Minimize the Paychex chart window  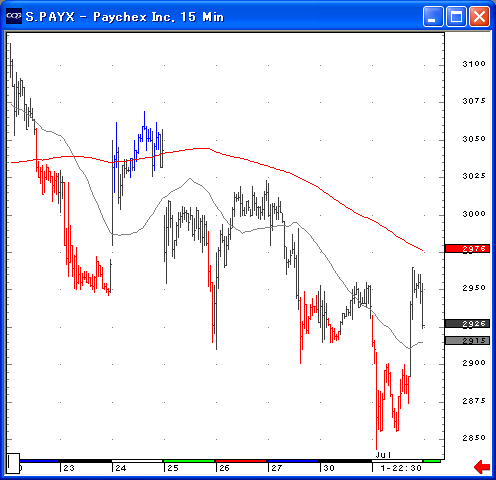(x=433, y=16)
